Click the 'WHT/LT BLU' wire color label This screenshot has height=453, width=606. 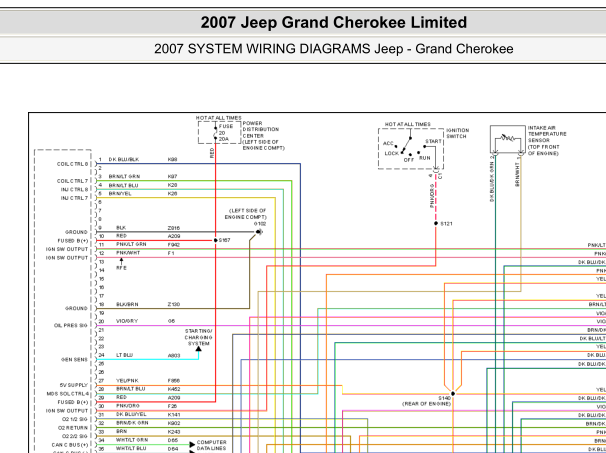tap(131, 448)
